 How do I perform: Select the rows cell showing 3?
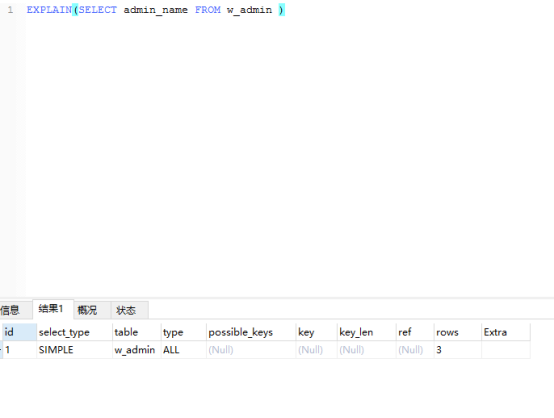pos(458,350)
